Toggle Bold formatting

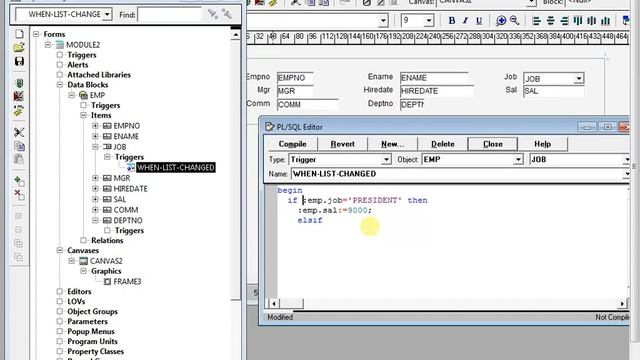coord(451,20)
